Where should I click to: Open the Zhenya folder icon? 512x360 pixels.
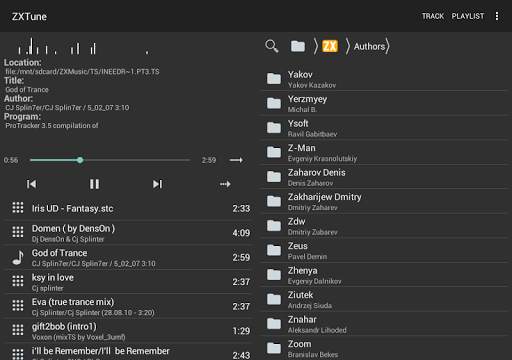[x=274, y=275]
